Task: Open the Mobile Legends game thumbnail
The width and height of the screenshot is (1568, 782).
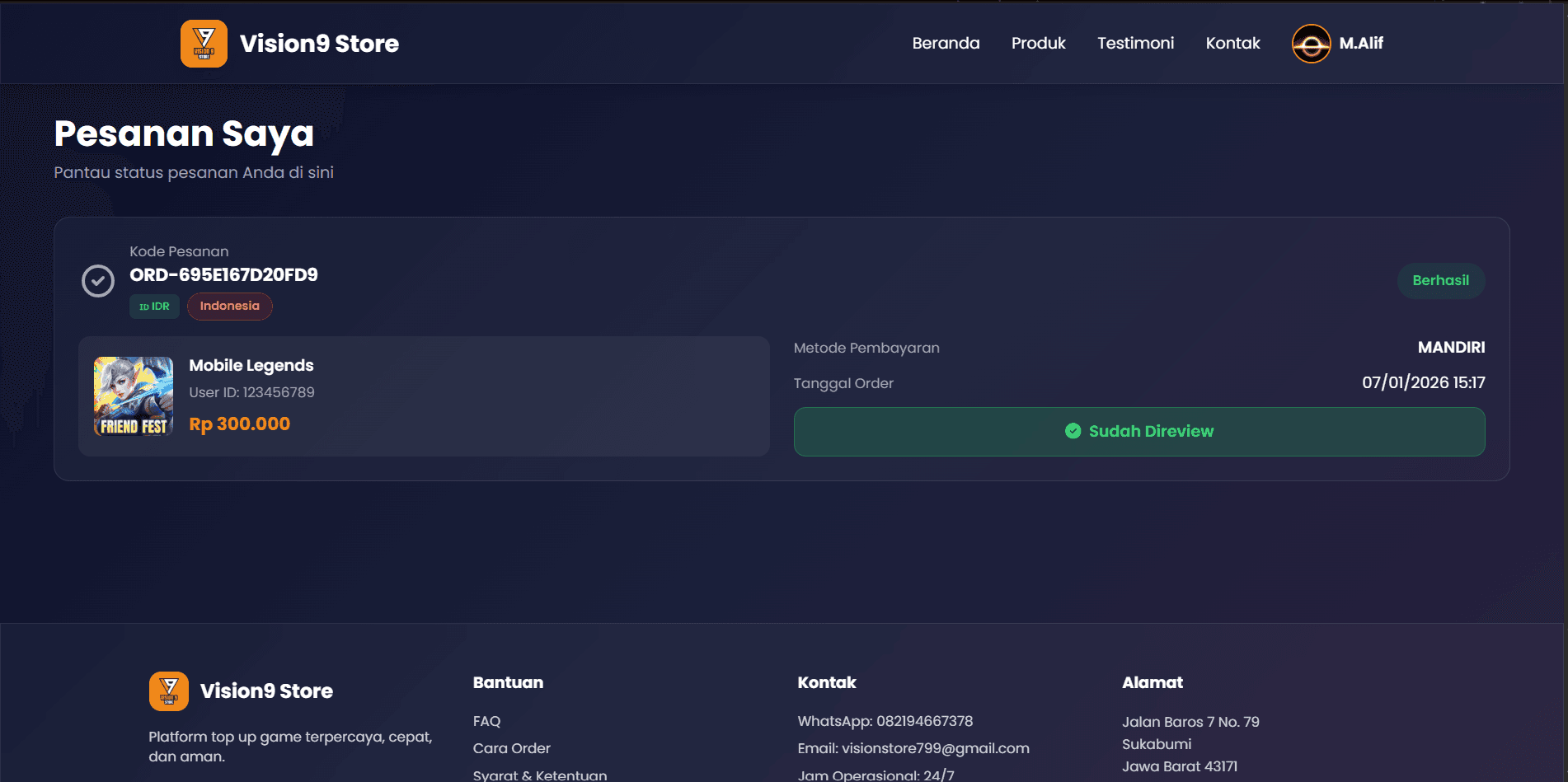Action: (134, 396)
